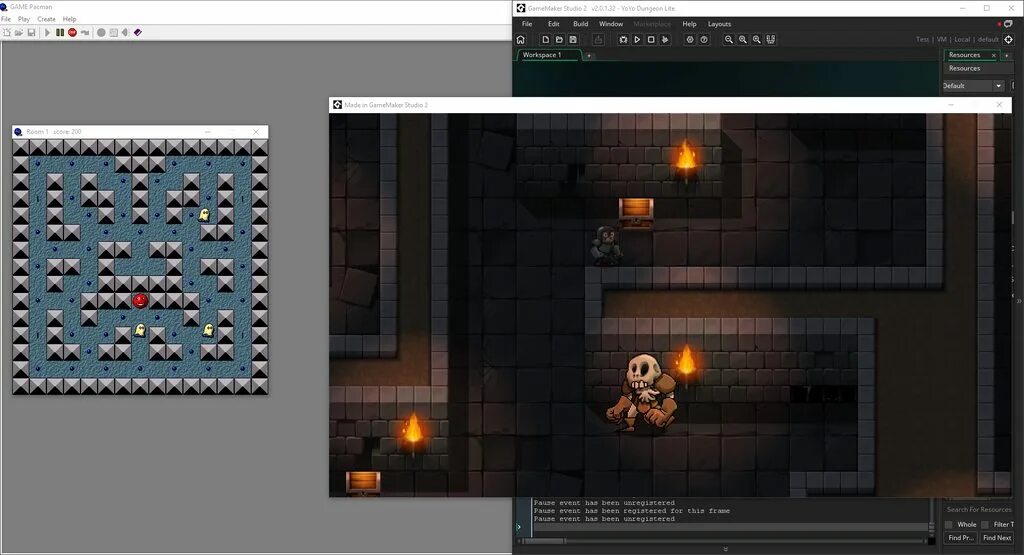Click the Run play icon in GameMaker toolbar
The image size is (1024, 555).
click(637, 39)
